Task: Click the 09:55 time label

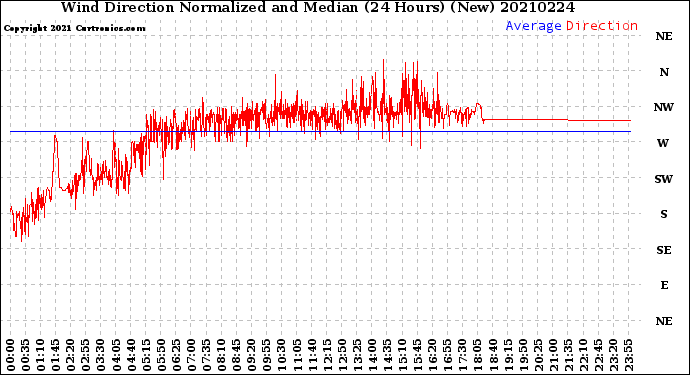Action: (x=267, y=355)
